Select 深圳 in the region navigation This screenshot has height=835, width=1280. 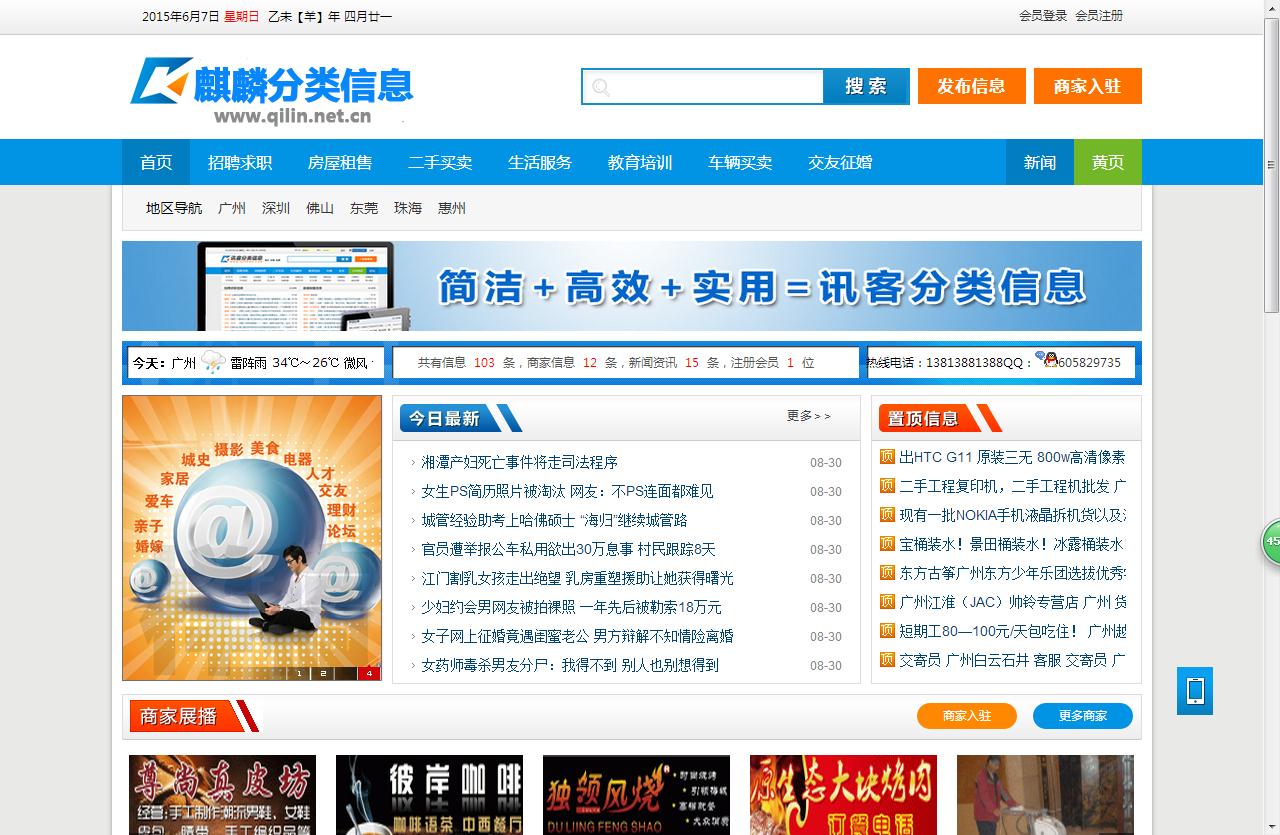point(276,208)
